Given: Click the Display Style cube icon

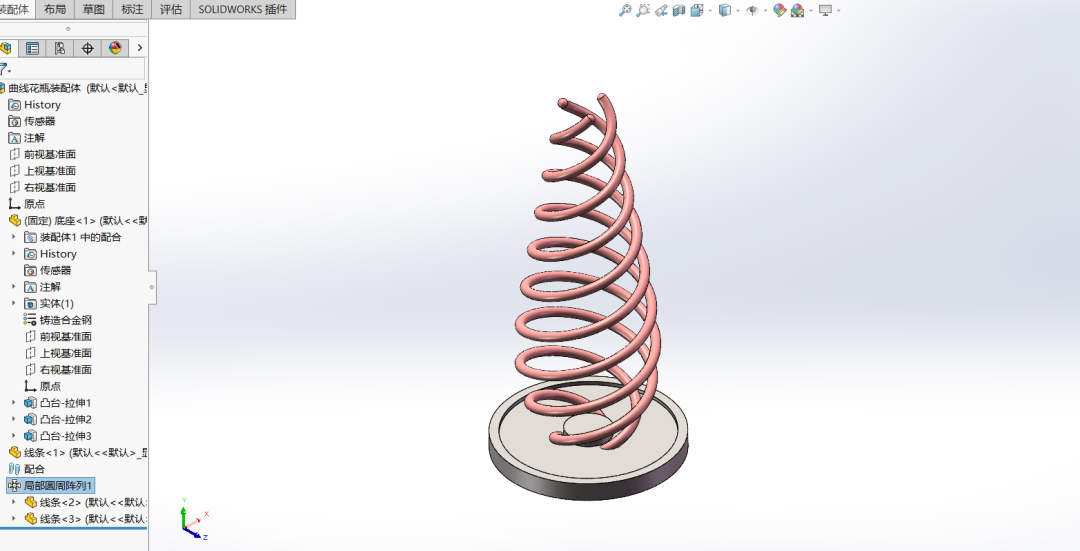Looking at the screenshot, I should [725, 10].
